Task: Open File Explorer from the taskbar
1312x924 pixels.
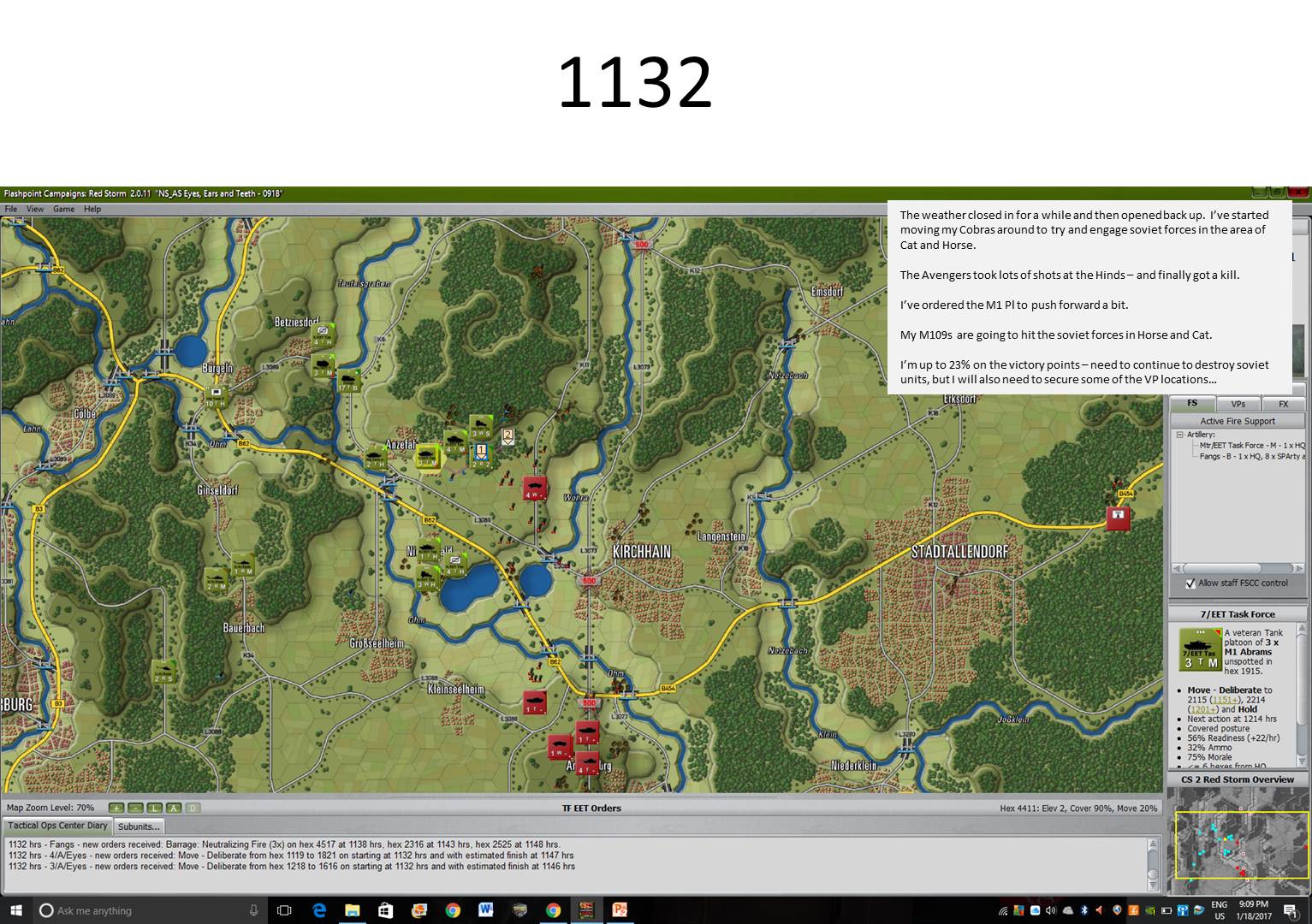Action: point(353,910)
